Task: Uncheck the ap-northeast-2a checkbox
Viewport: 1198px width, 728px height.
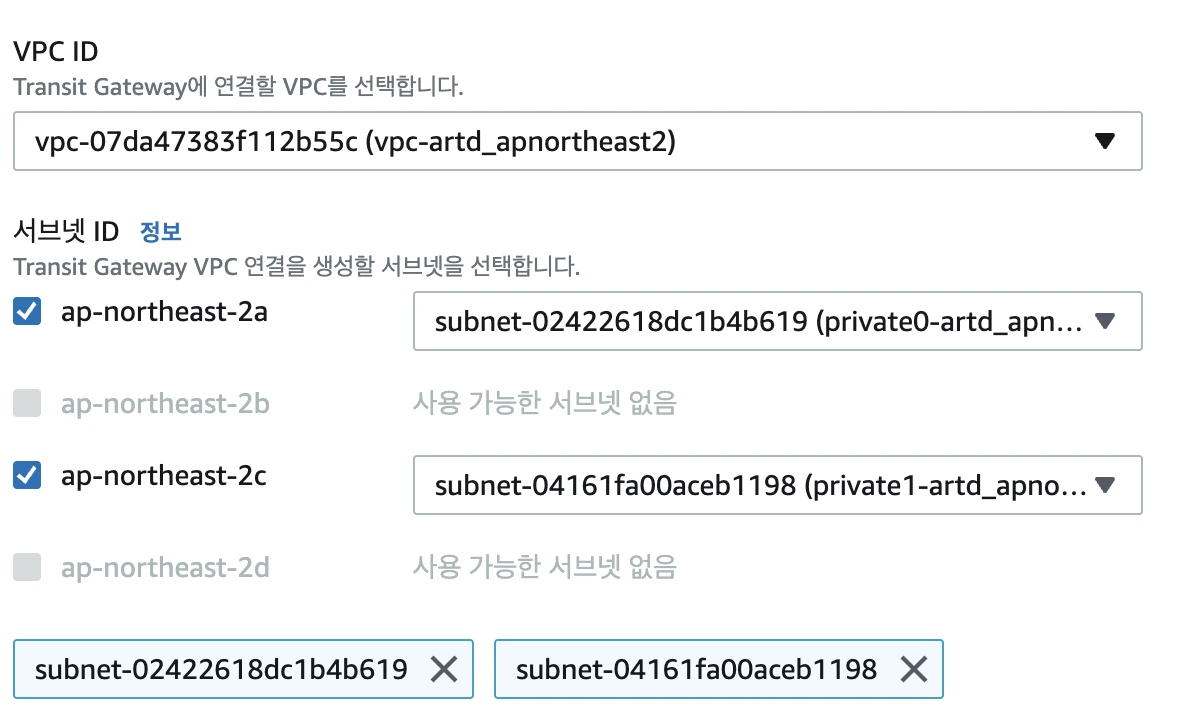Action: (x=27, y=312)
